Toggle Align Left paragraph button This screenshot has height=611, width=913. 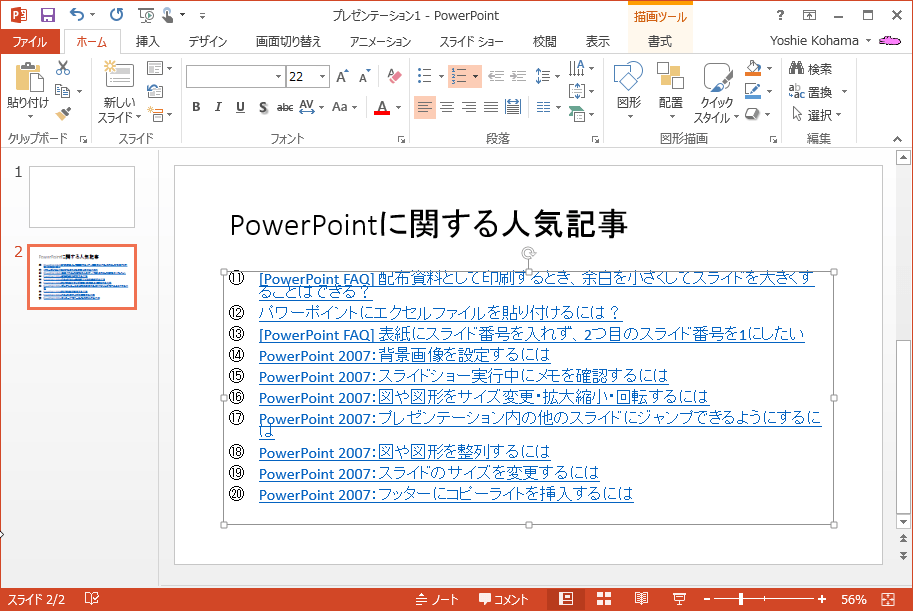pyautogui.click(x=424, y=107)
